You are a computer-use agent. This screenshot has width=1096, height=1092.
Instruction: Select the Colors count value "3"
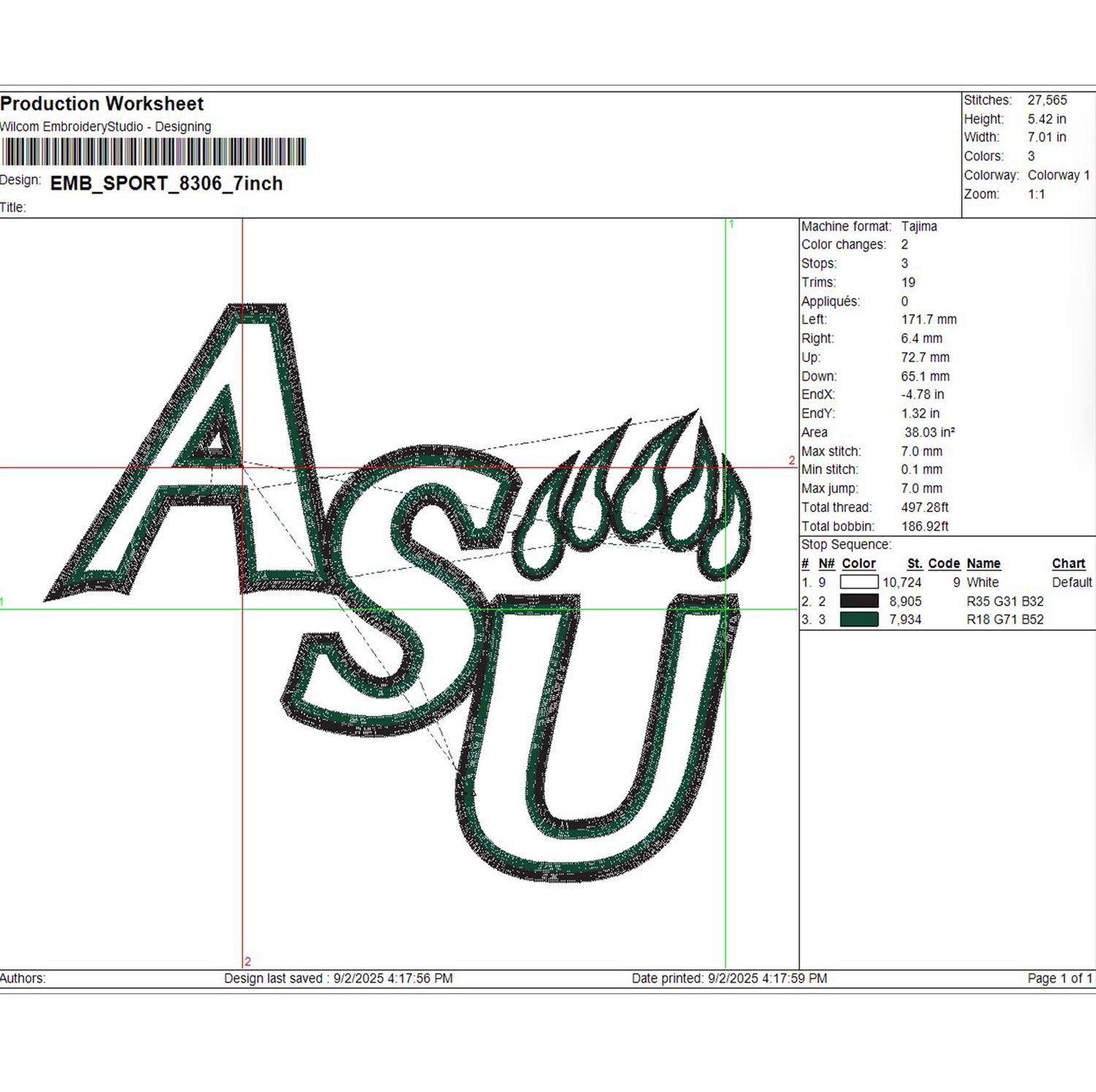tap(1031, 156)
